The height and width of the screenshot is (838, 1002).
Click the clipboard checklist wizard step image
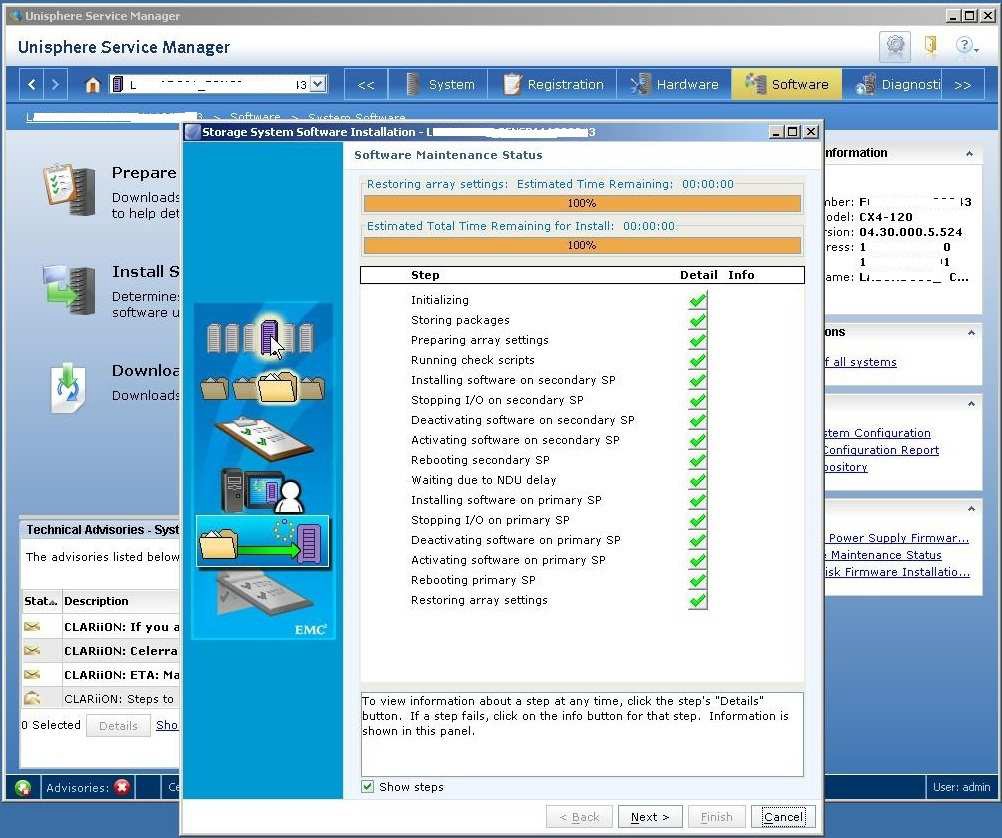pos(263,438)
